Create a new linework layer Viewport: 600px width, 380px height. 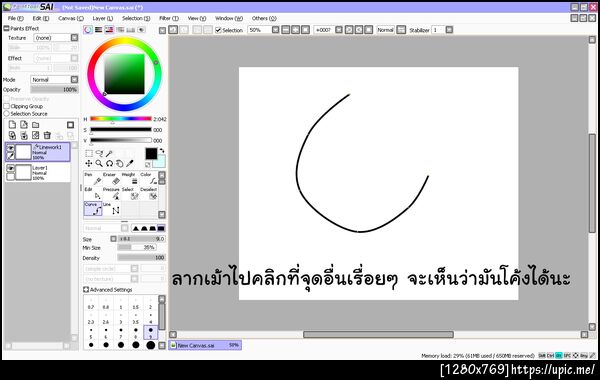coord(24,125)
